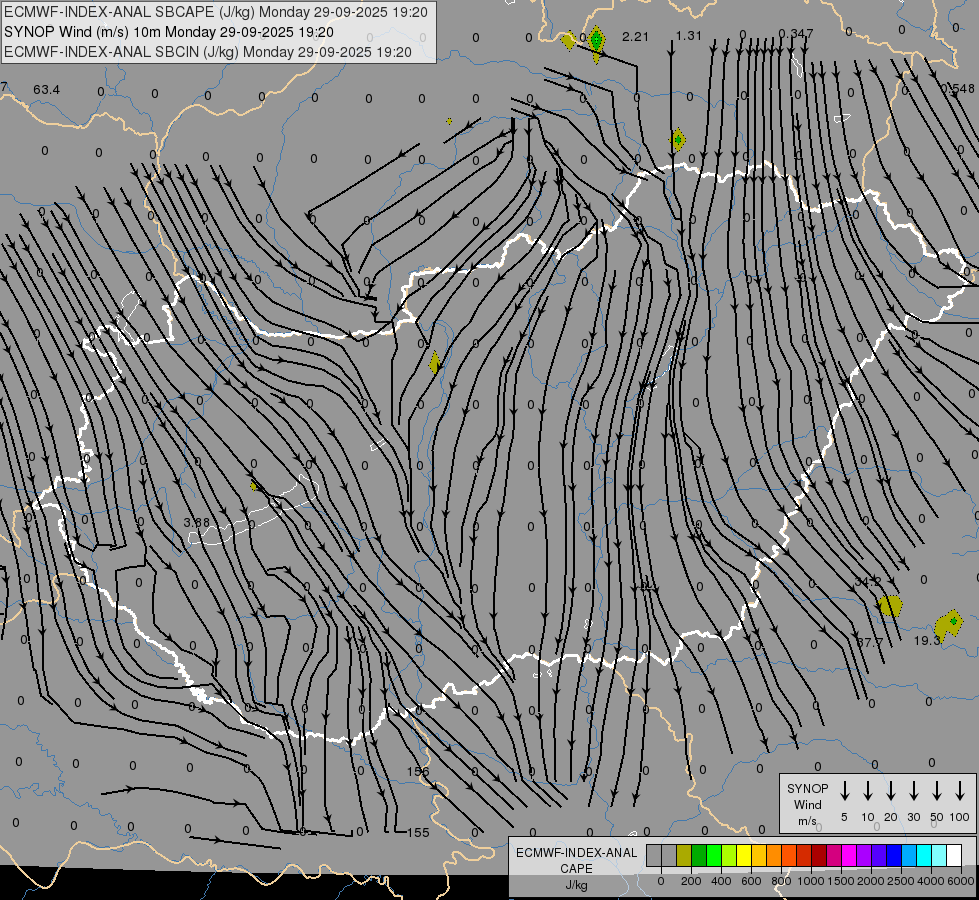Select the SBCAPE layer title line
Viewport: 979px width, 900px height.
coord(216,12)
